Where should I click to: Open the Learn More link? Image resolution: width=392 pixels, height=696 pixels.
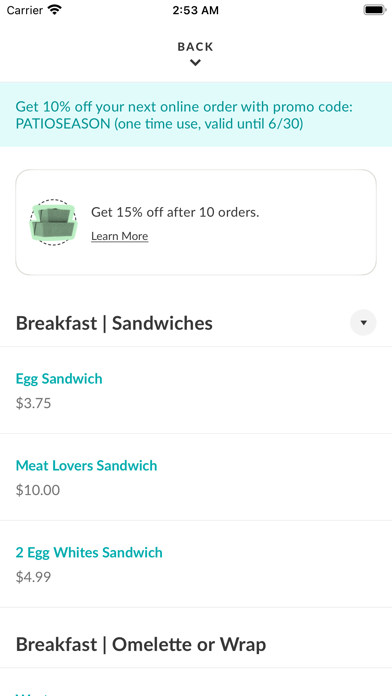point(119,236)
